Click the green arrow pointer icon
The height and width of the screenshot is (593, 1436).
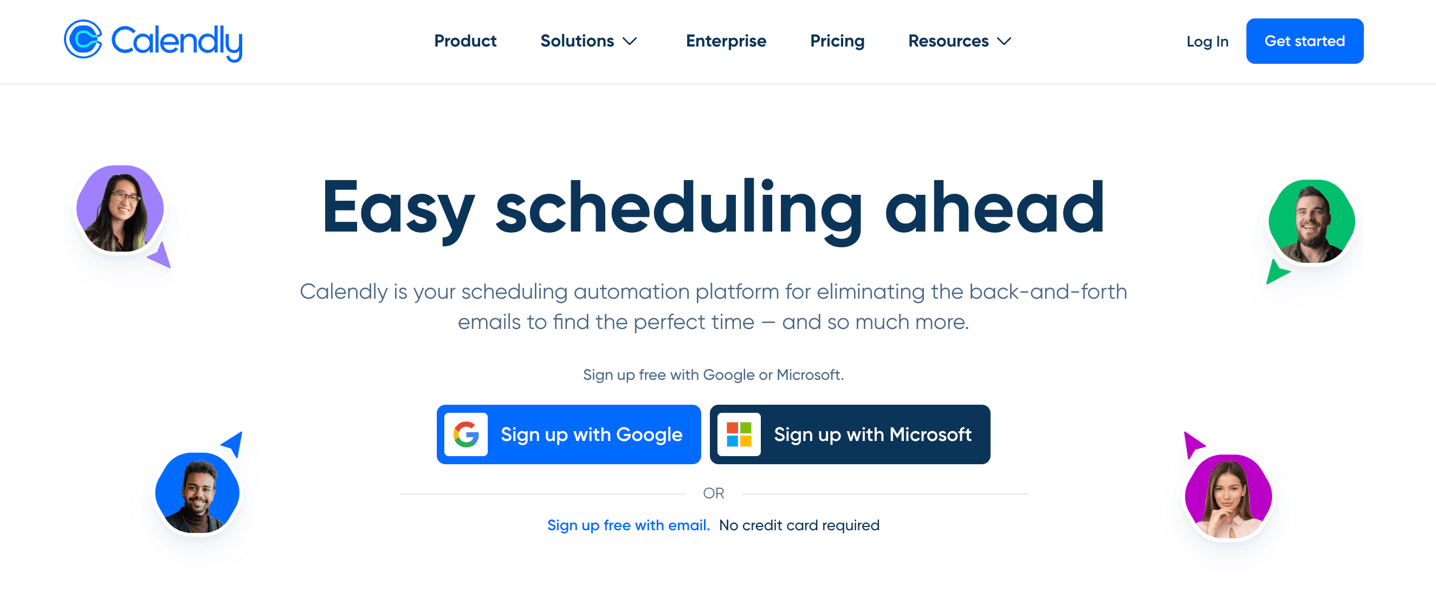pos(1276,271)
